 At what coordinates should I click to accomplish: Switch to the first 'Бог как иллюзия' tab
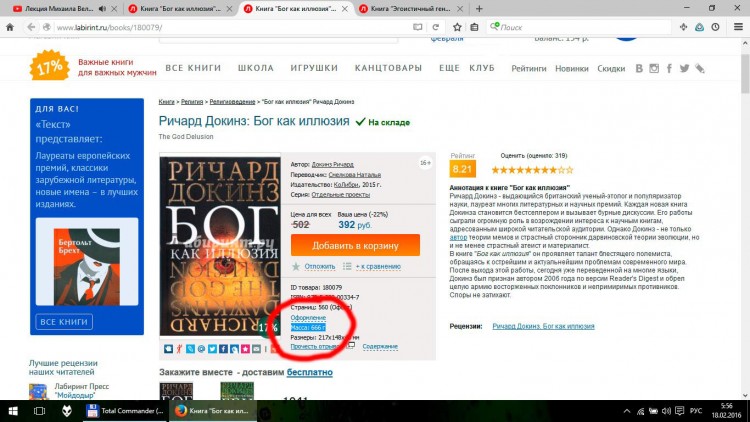[x=179, y=9]
